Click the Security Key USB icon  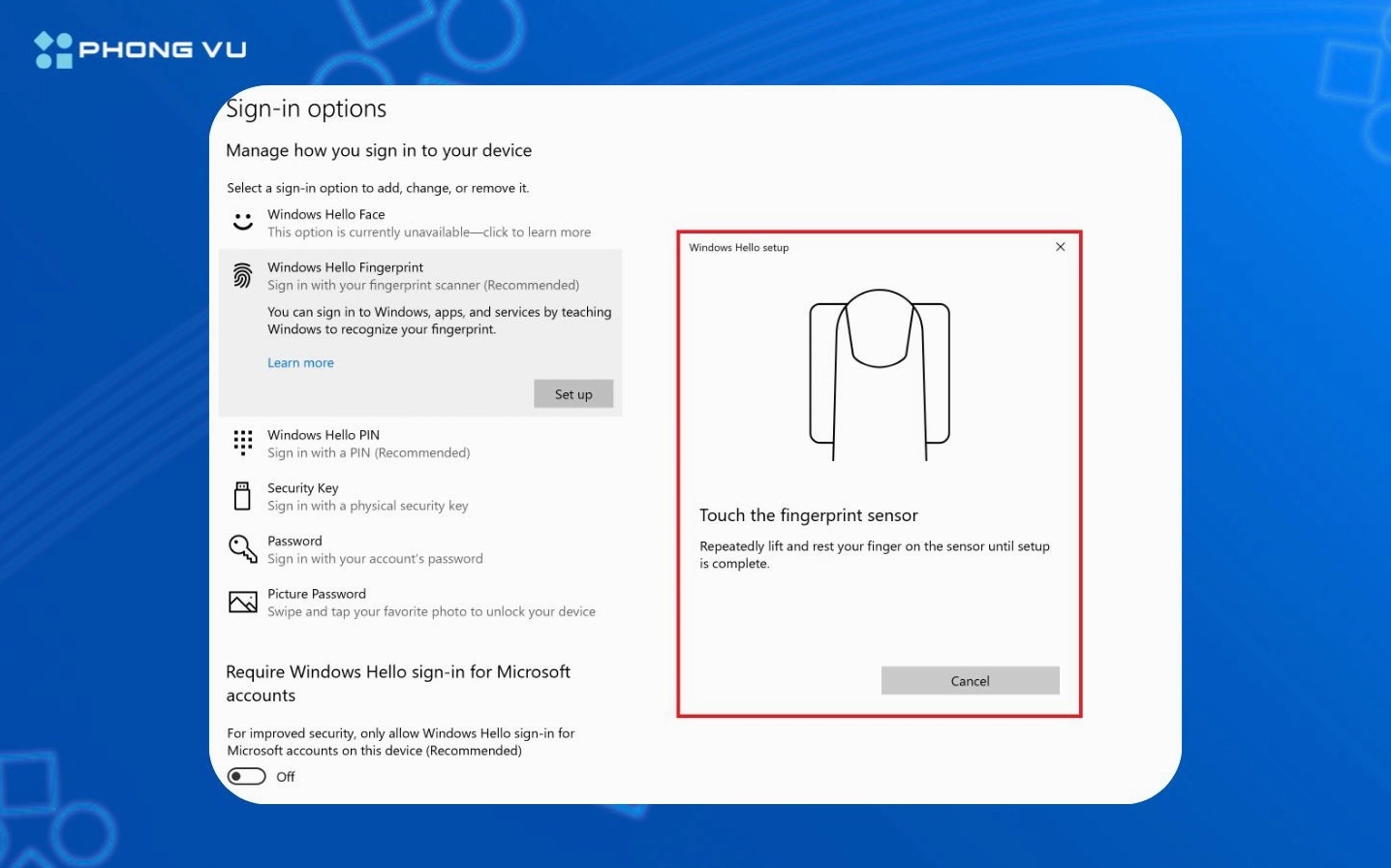[x=243, y=496]
